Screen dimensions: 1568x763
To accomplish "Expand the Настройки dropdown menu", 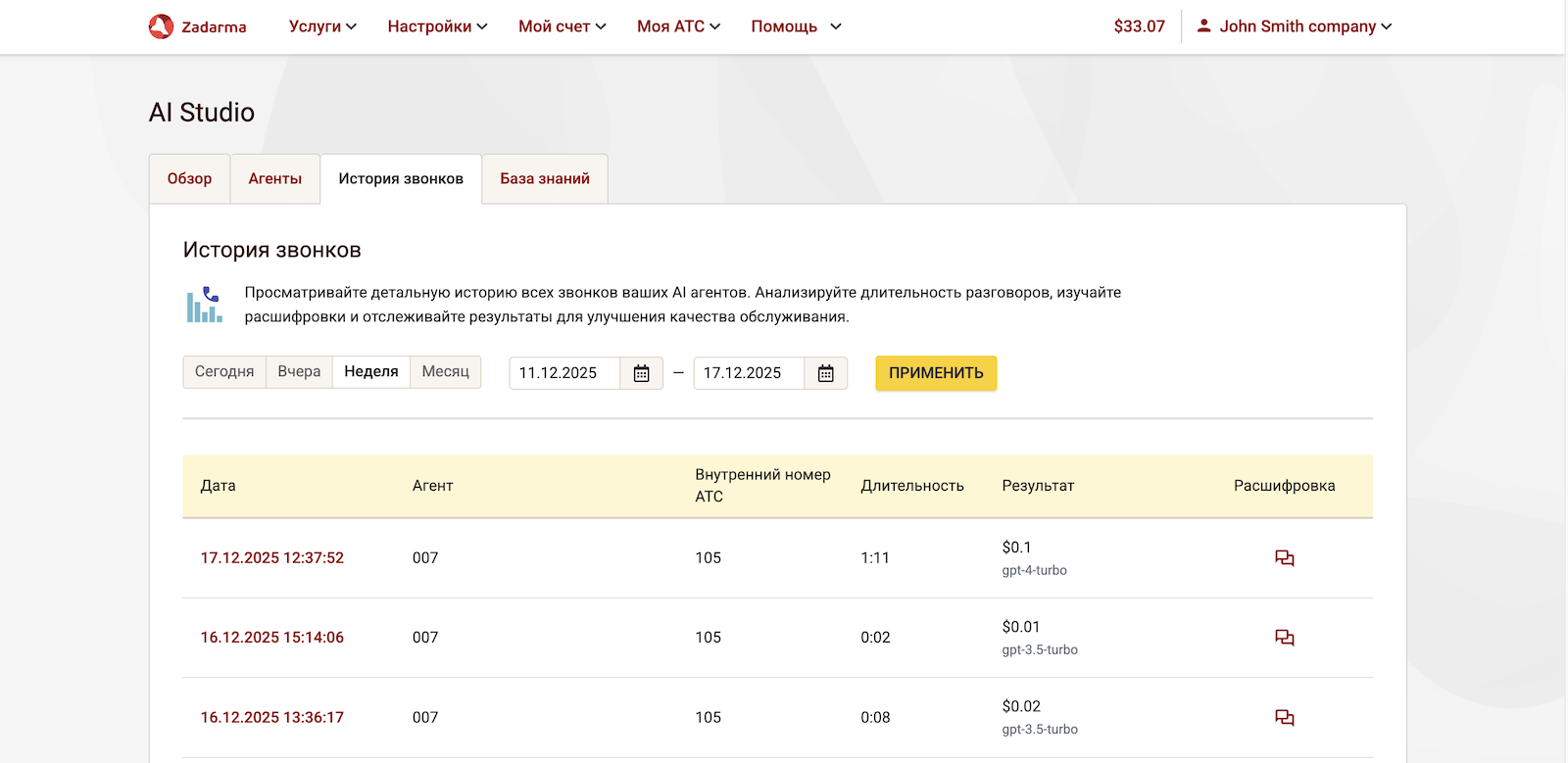I will pyautogui.click(x=437, y=26).
